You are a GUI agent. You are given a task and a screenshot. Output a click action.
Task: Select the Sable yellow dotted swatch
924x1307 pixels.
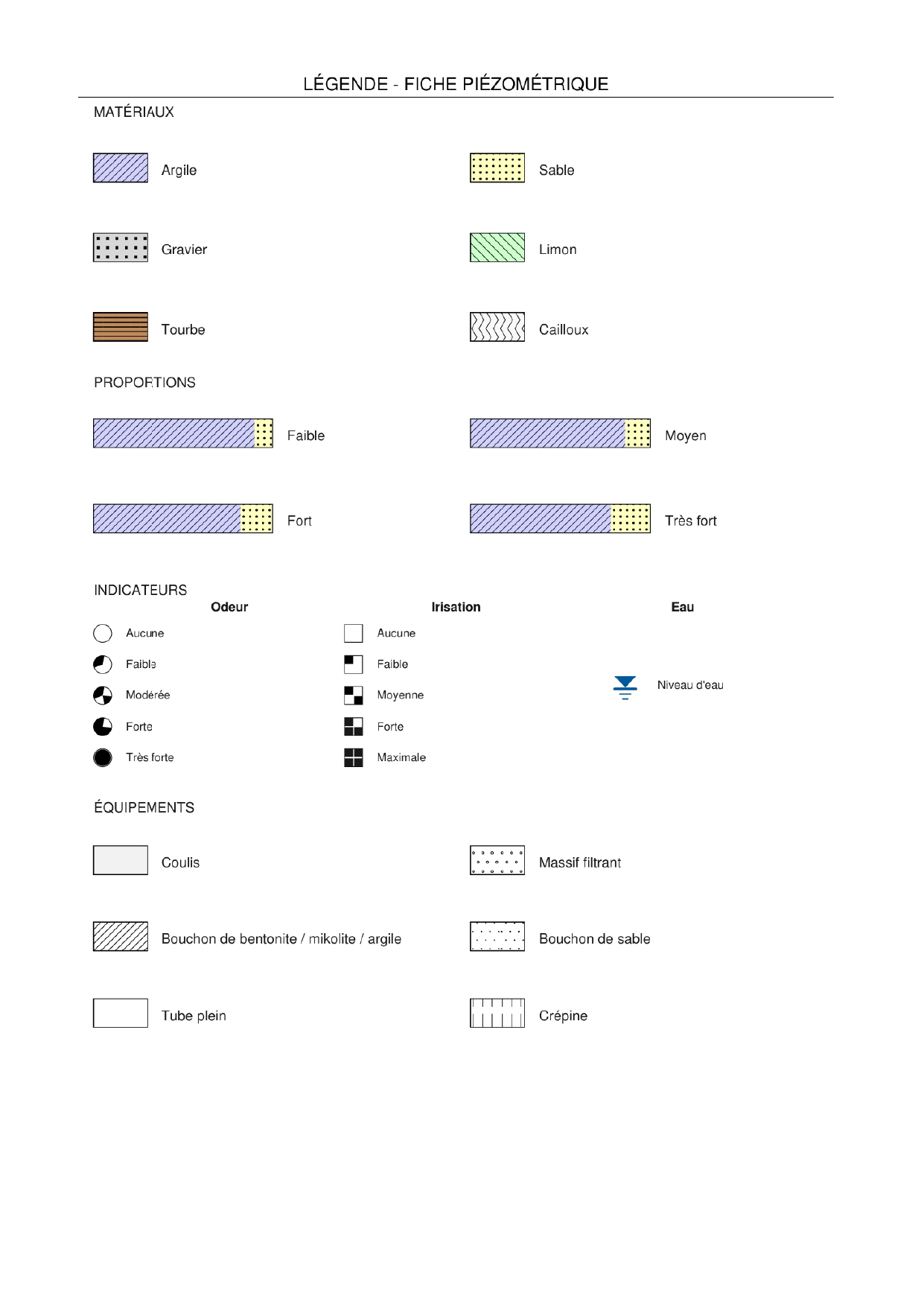[x=497, y=168]
